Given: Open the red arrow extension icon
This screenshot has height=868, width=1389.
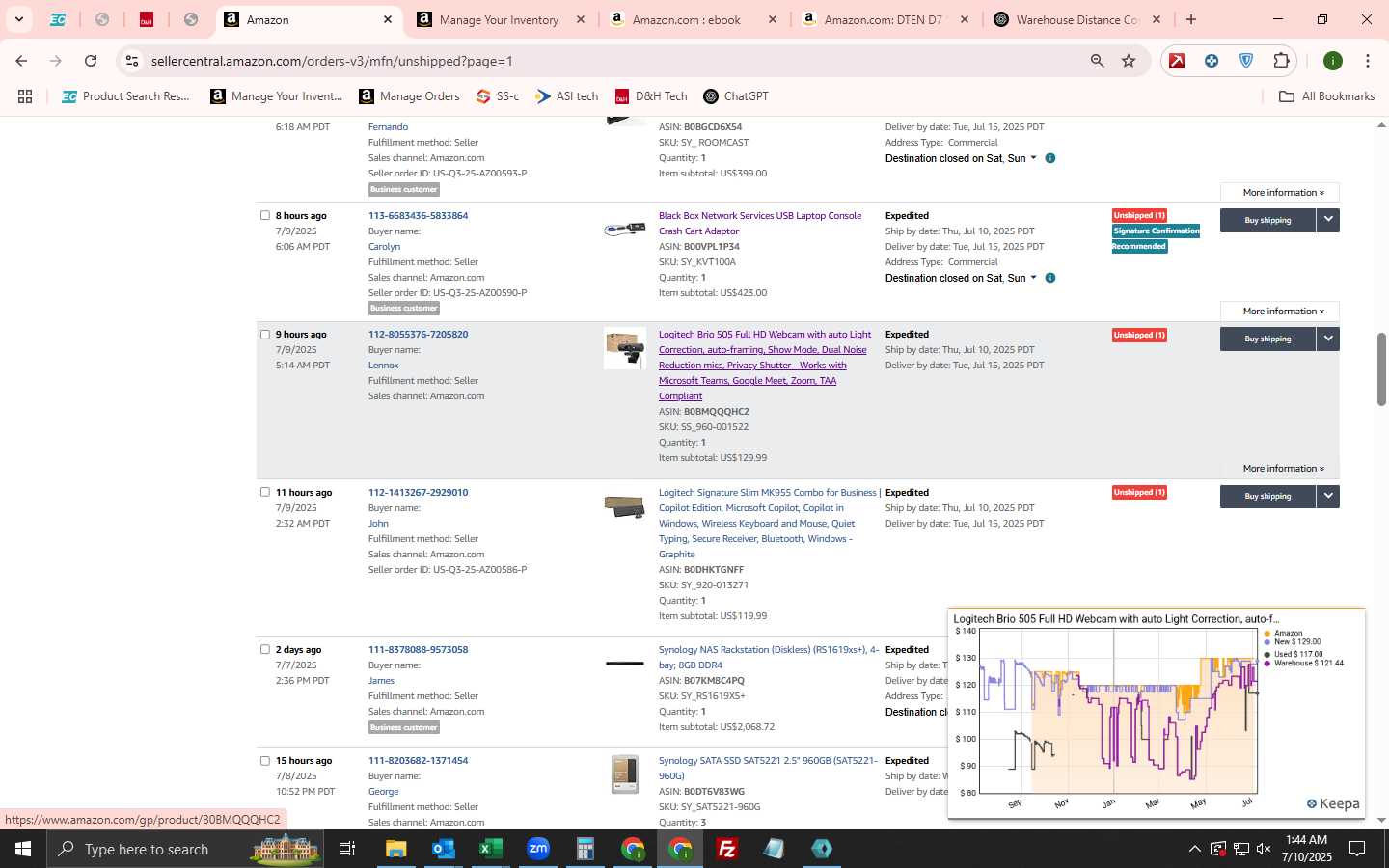Looking at the screenshot, I should [1177, 61].
